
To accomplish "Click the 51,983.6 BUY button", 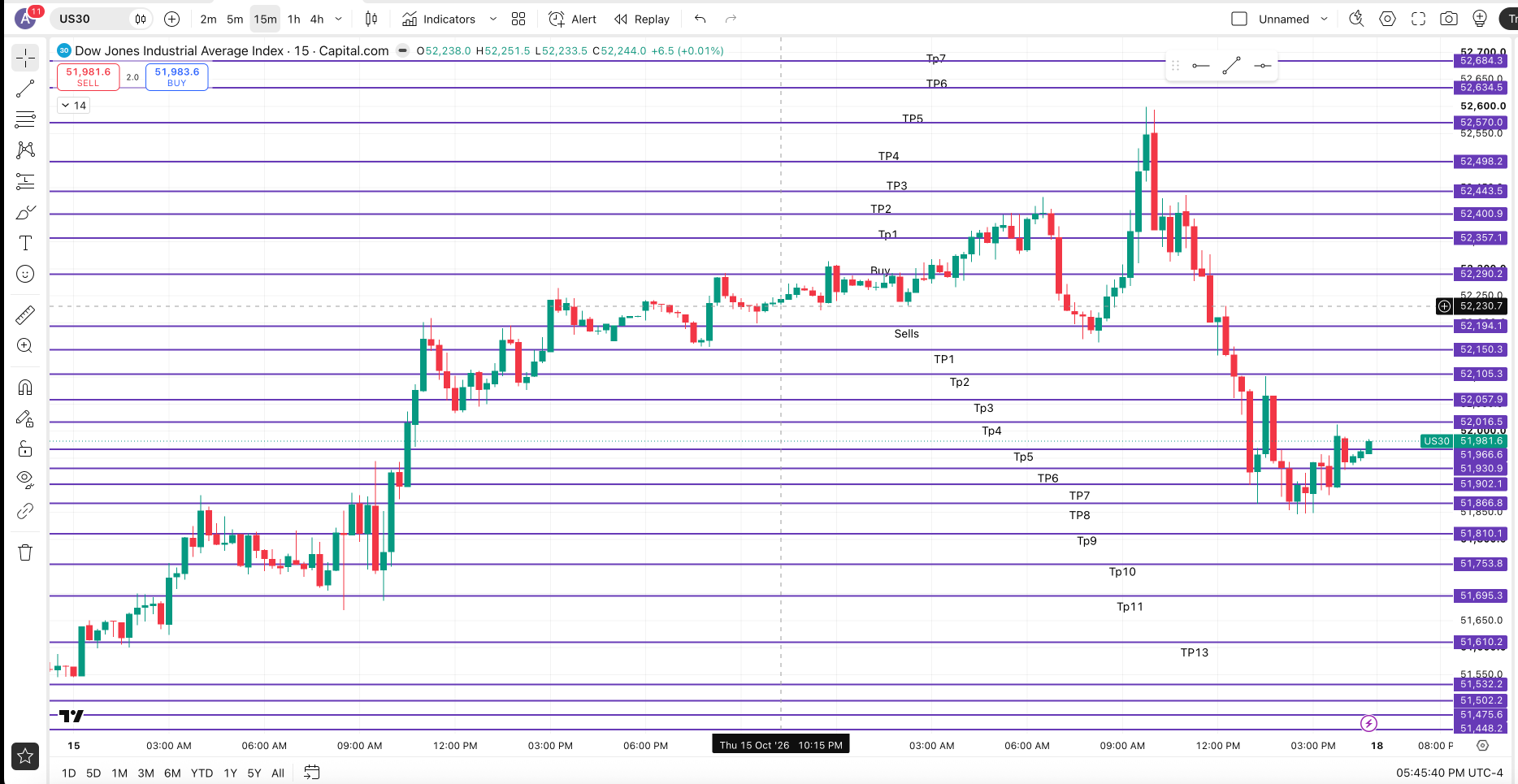I will [177, 76].
